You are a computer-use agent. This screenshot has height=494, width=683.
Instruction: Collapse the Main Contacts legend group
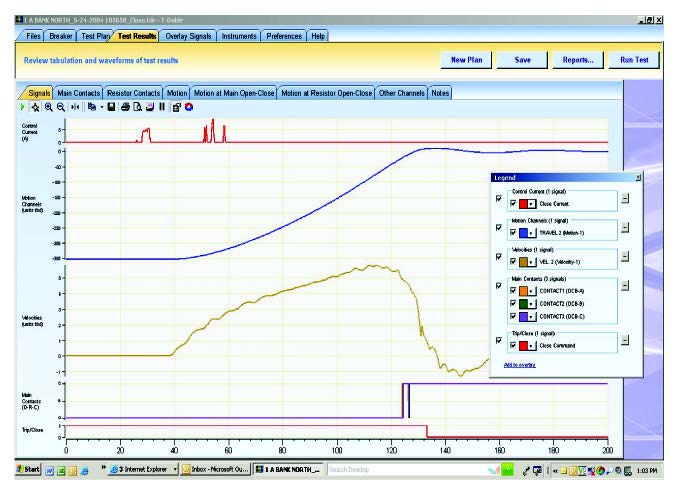625,285
